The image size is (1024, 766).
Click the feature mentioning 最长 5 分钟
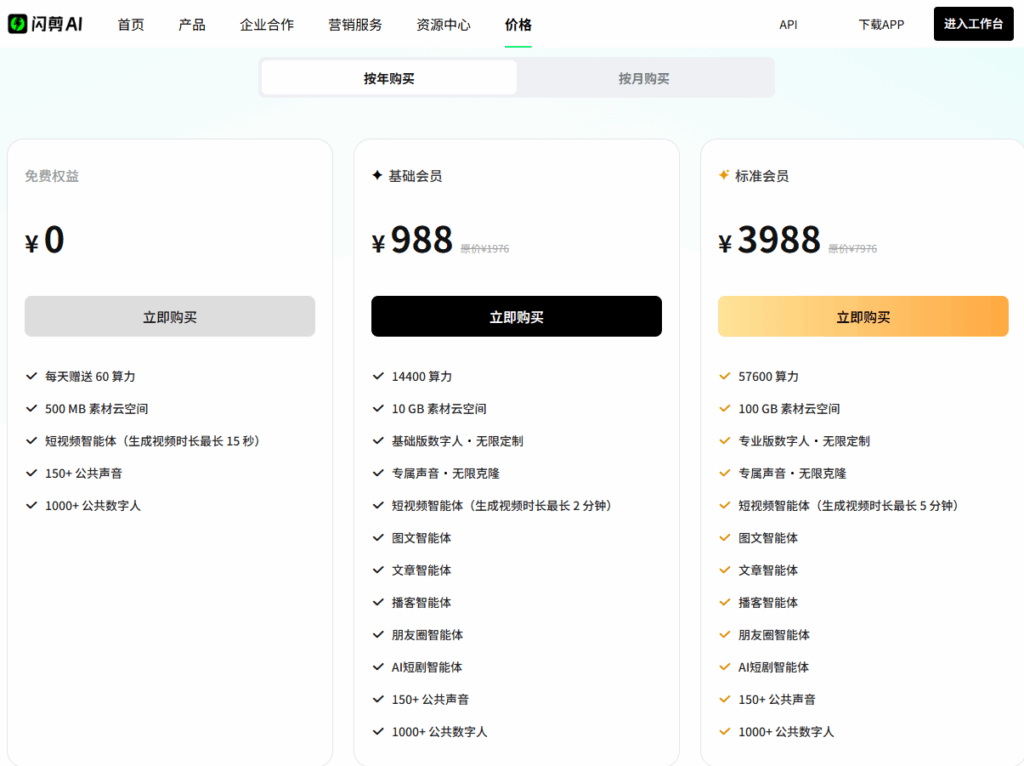[851, 505]
